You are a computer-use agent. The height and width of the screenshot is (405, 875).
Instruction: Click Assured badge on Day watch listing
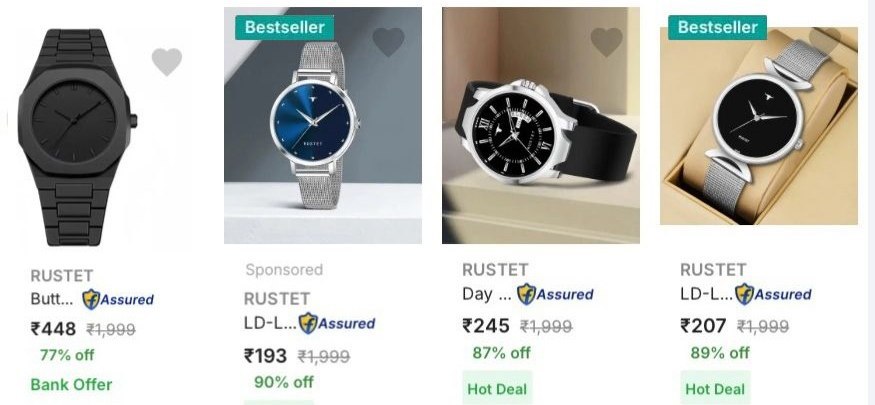click(555, 294)
